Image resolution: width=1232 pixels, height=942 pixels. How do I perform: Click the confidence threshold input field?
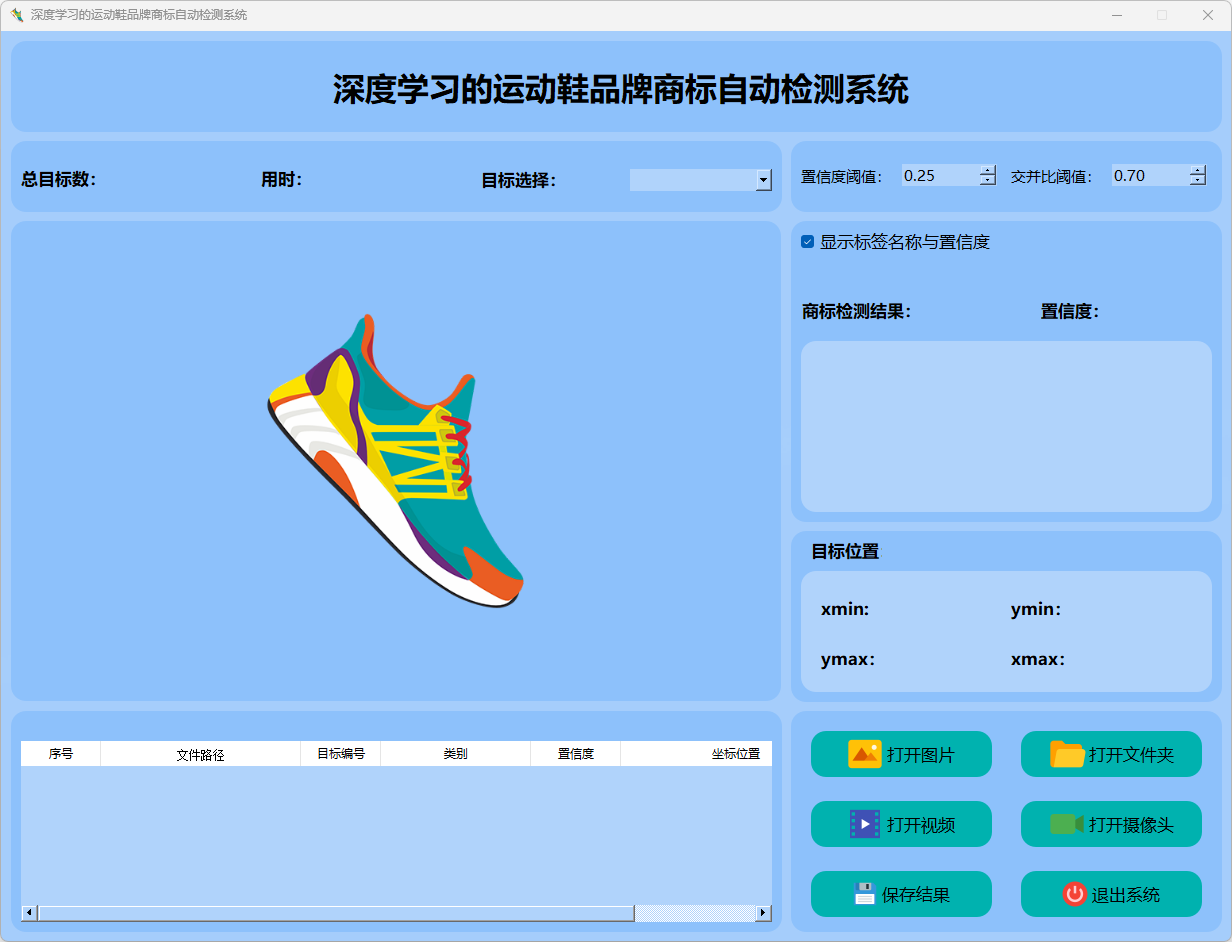(x=939, y=176)
